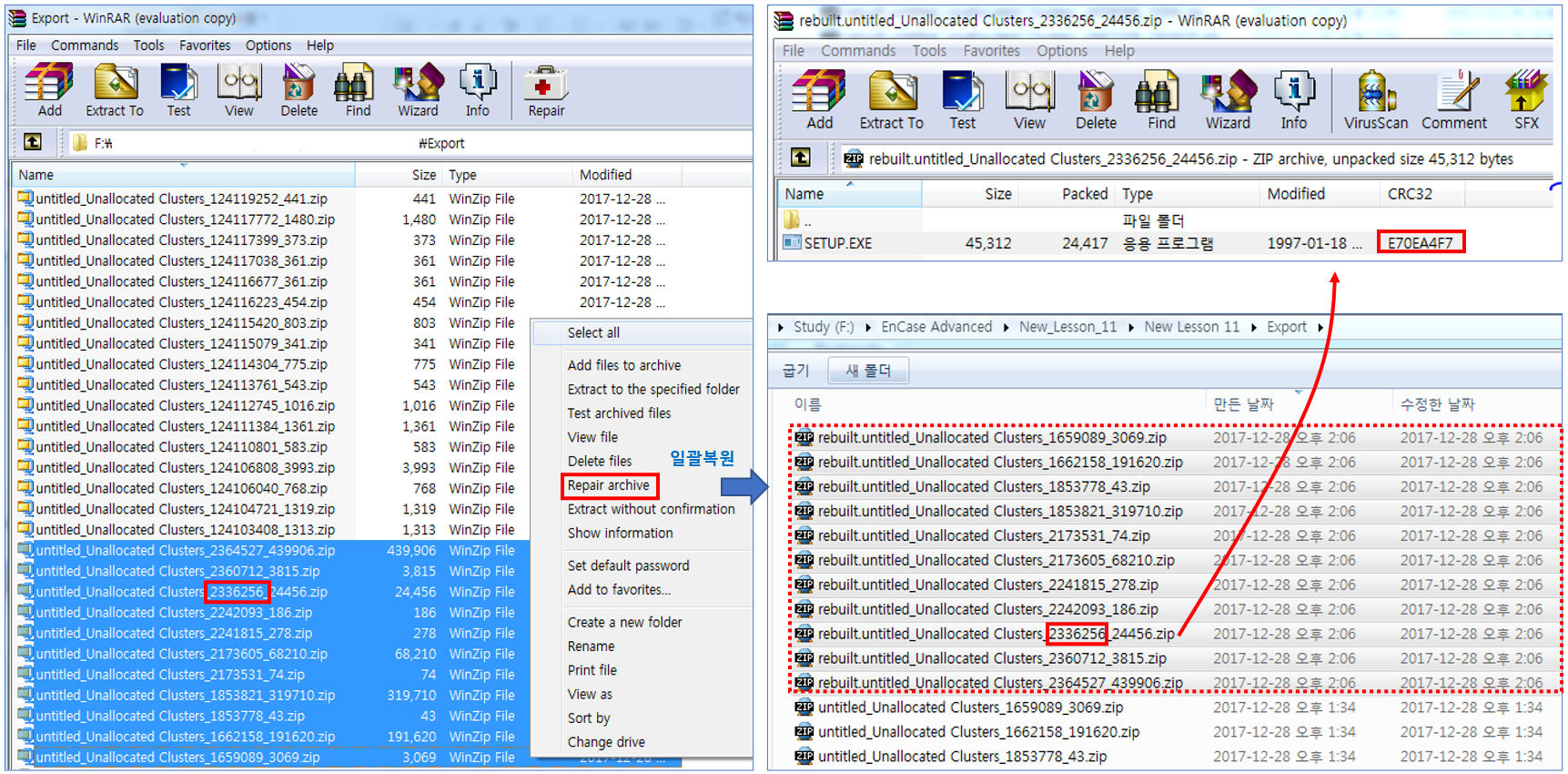The width and height of the screenshot is (1568, 774).
Task: Click the View icon in rebuilt archive window
Action: [x=1030, y=100]
